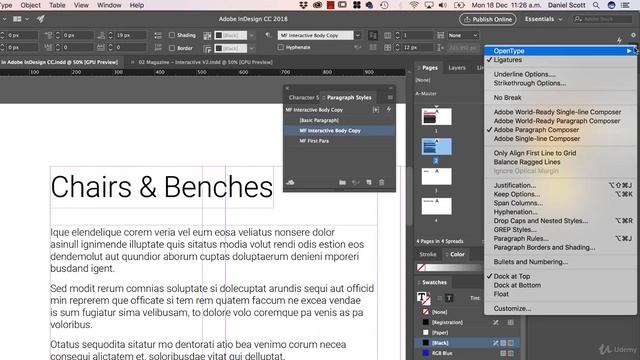Click the Dropbox icon in the menu bar

click(x=303, y=5)
